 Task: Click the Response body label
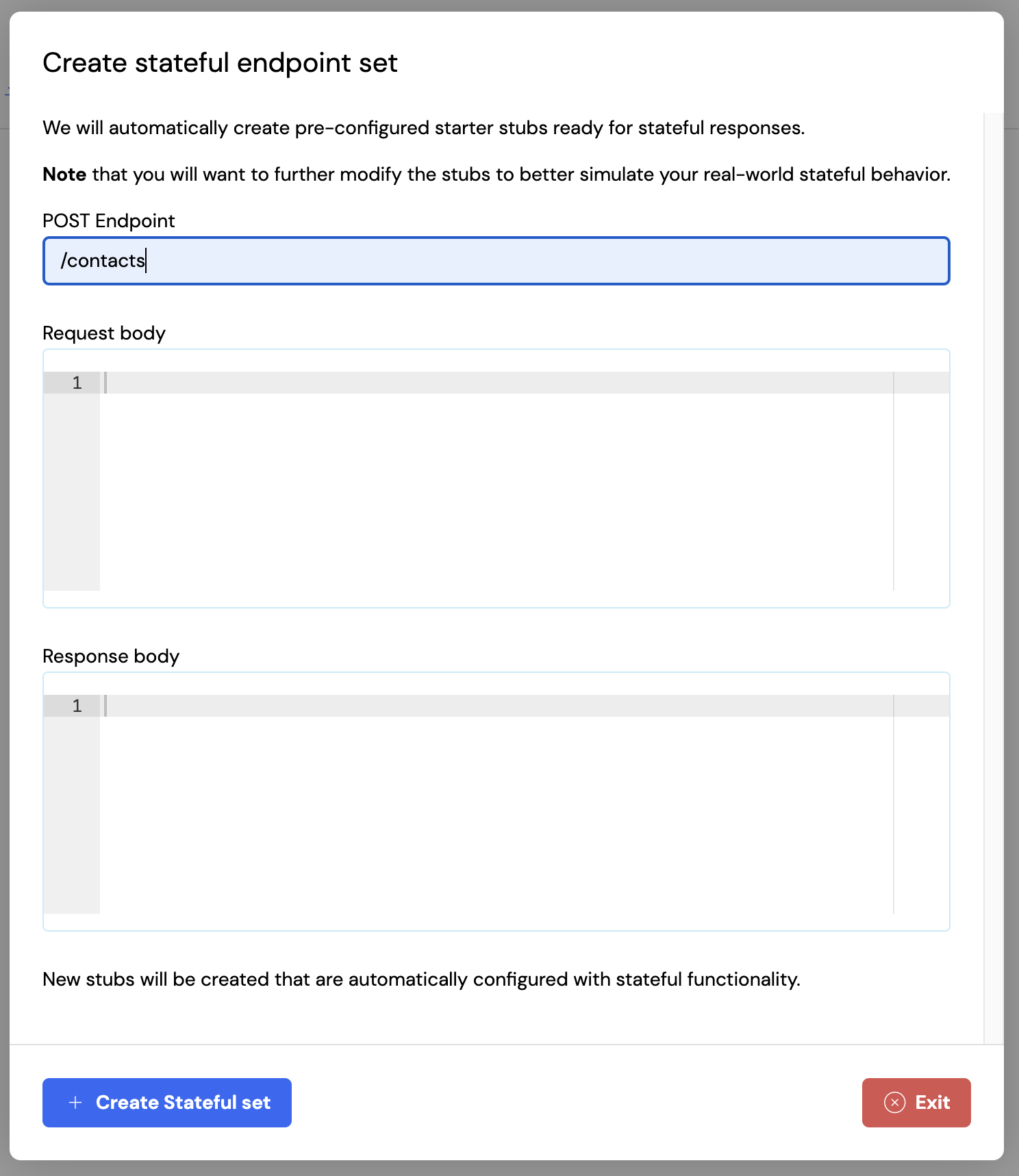[x=111, y=656]
